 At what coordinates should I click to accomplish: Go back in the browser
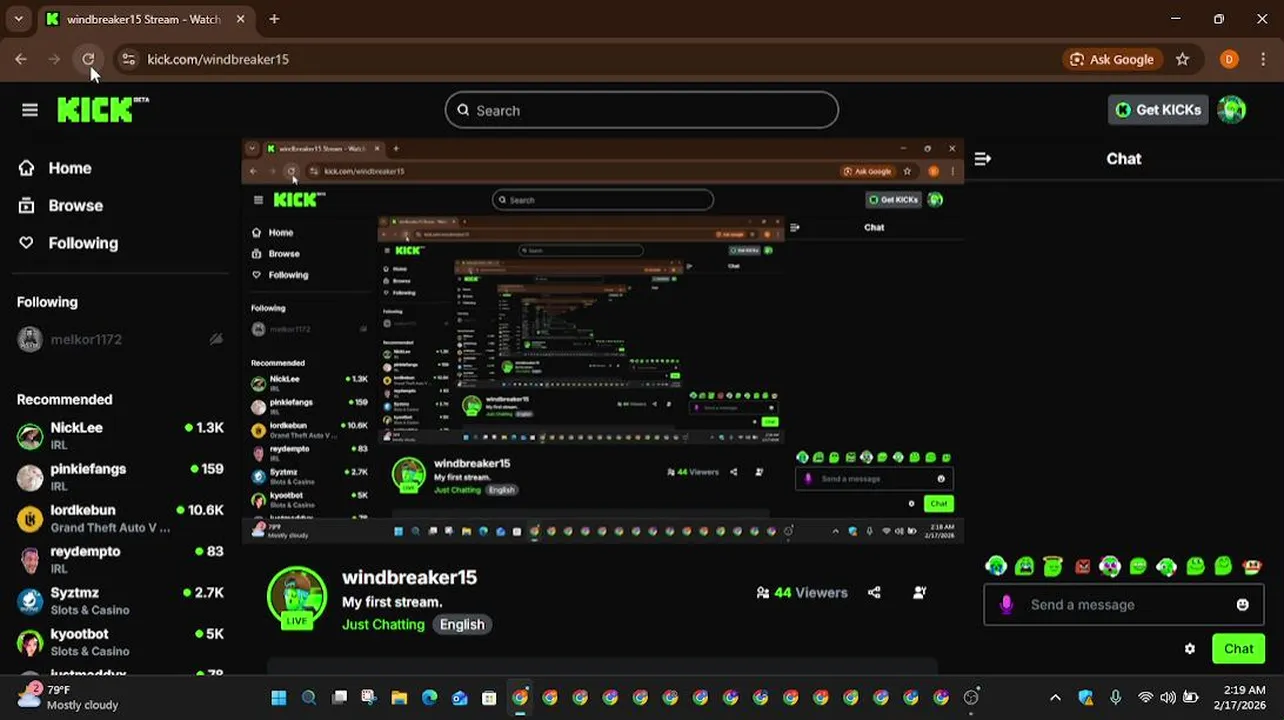point(21,59)
